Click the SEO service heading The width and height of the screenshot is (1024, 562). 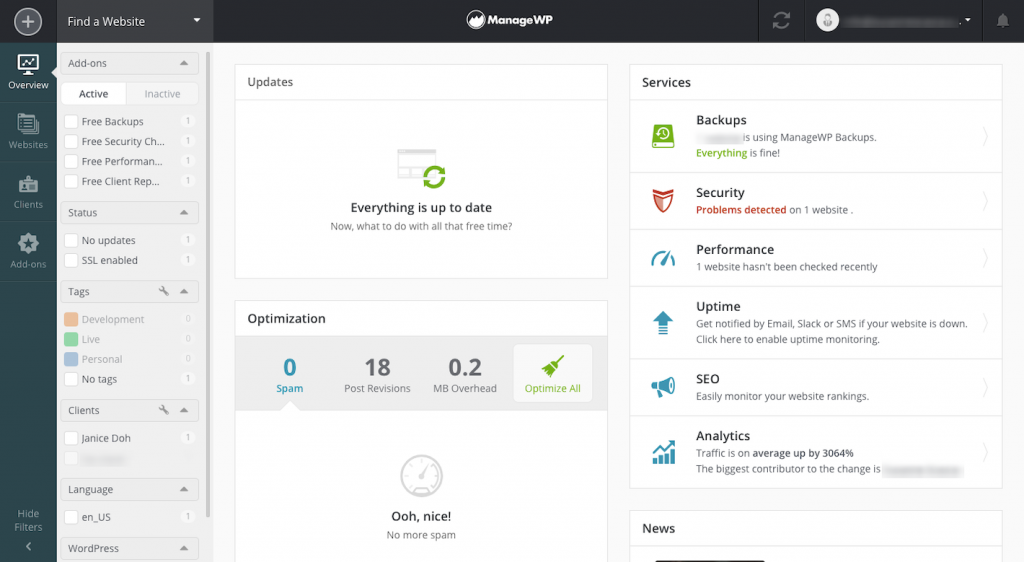point(708,379)
